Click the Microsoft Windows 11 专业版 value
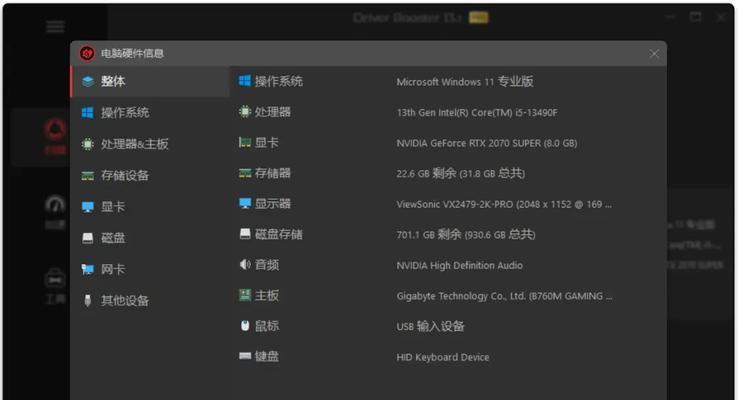 pyautogui.click(x=465, y=82)
